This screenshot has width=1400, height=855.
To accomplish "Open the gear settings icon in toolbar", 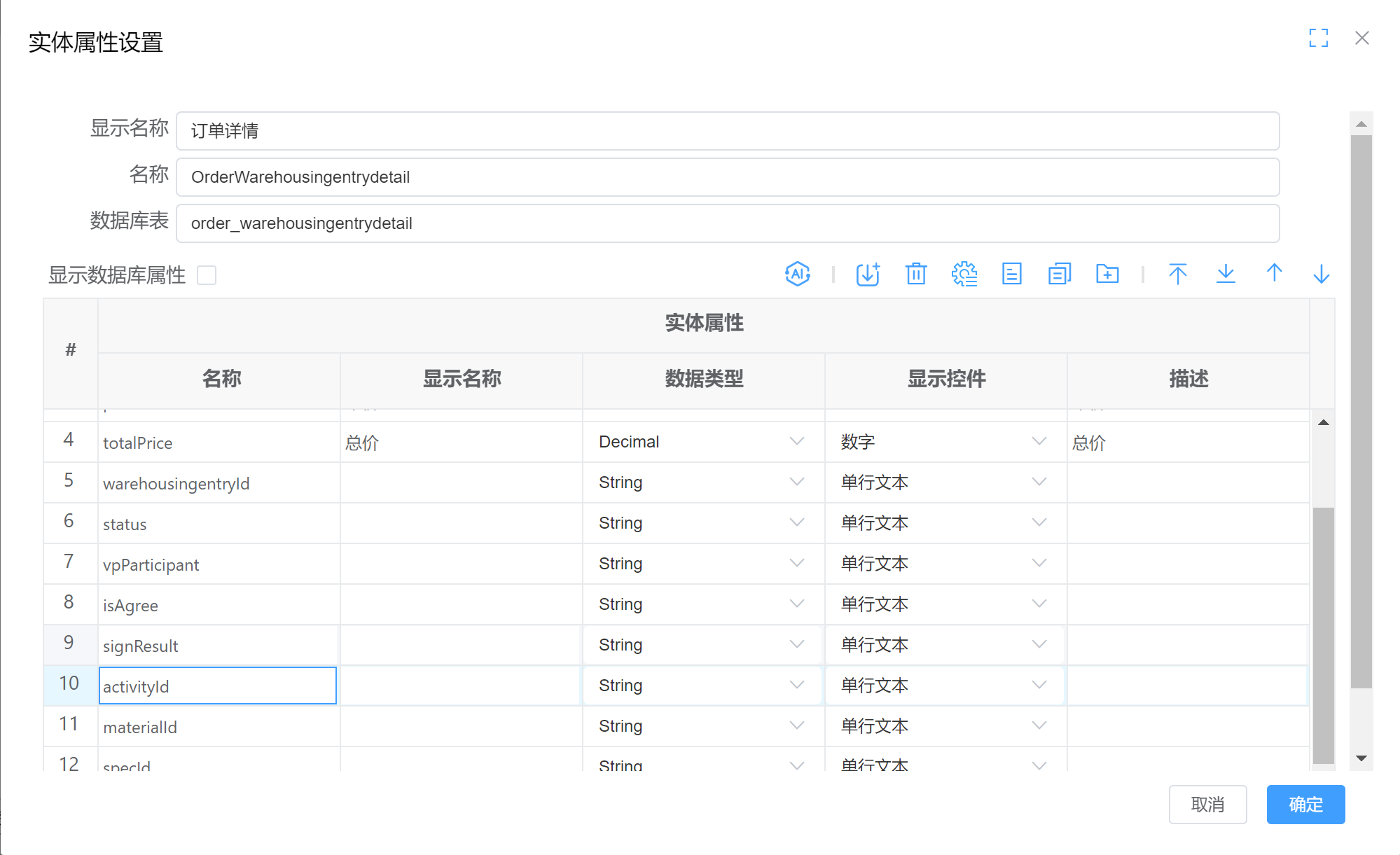I will pyautogui.click(x=964, y=274).
